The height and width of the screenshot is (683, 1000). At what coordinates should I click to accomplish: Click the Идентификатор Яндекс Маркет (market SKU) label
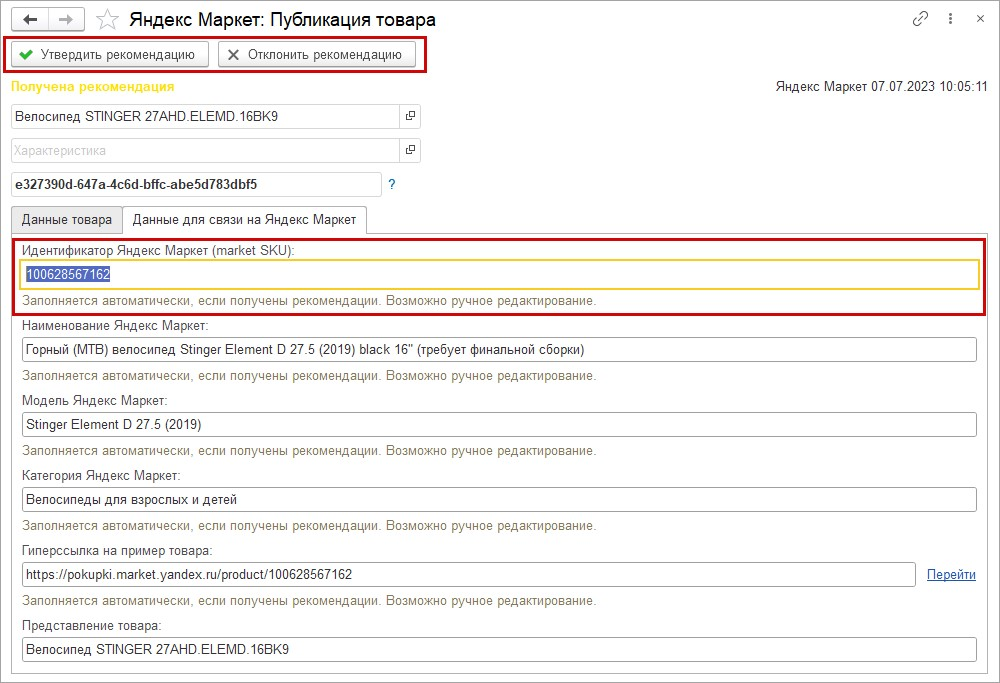pos(158,251)
